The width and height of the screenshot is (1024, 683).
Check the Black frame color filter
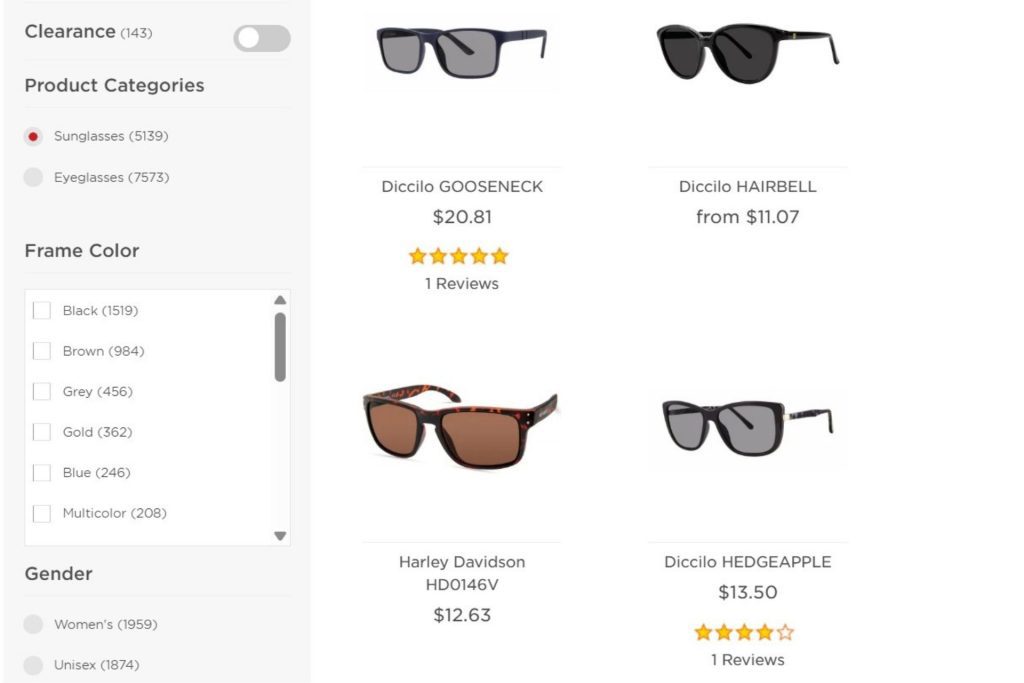pos(41,310)
